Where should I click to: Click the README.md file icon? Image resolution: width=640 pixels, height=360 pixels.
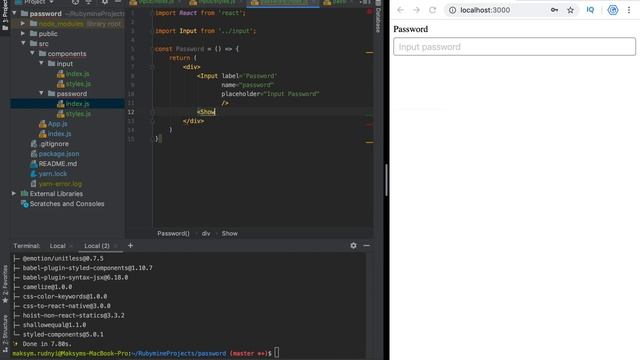pyautogui.click(x=33, y=164)
